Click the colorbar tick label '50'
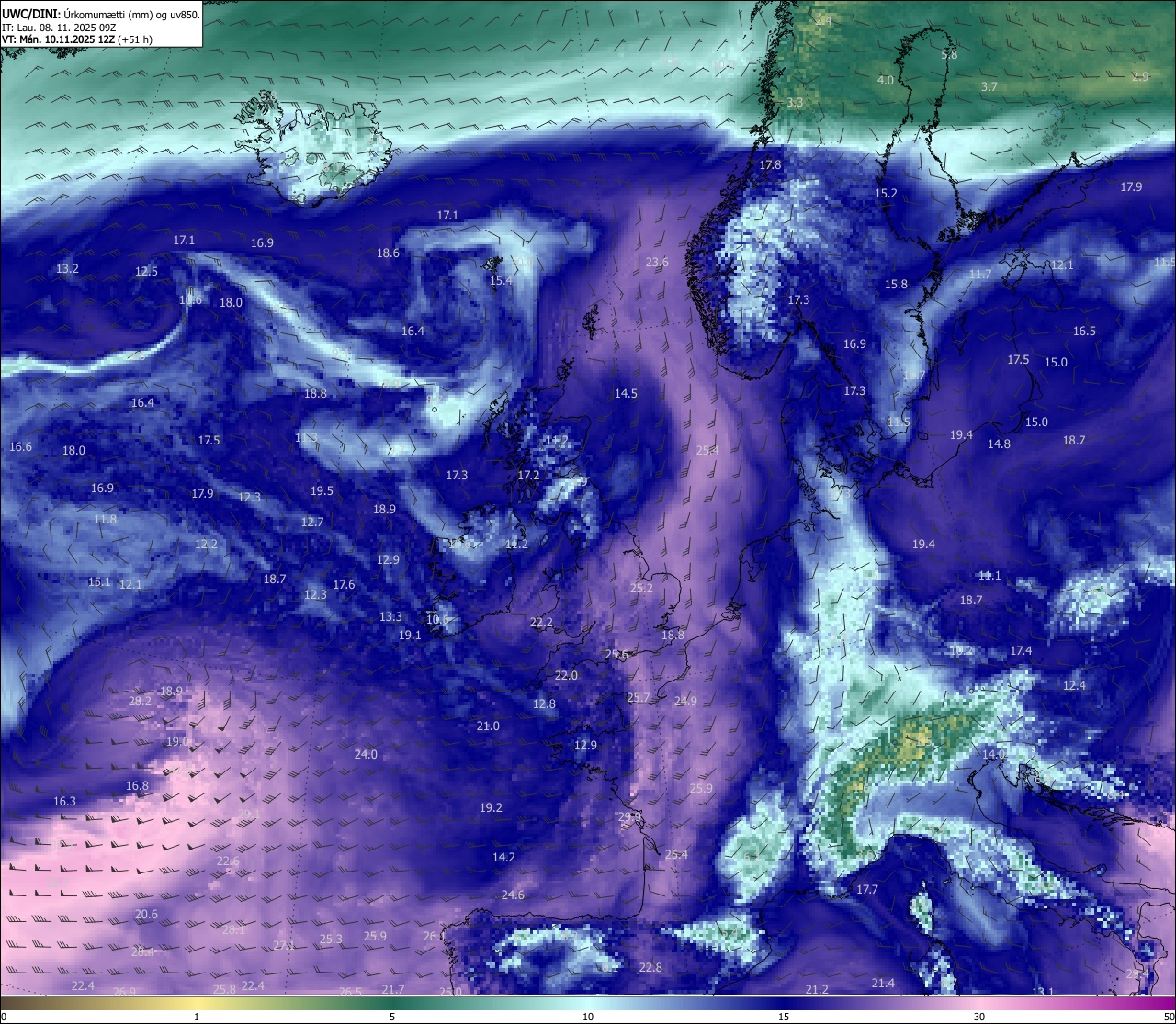The height and width of the screenshot is (1024, 1176). point(1169,1017)
